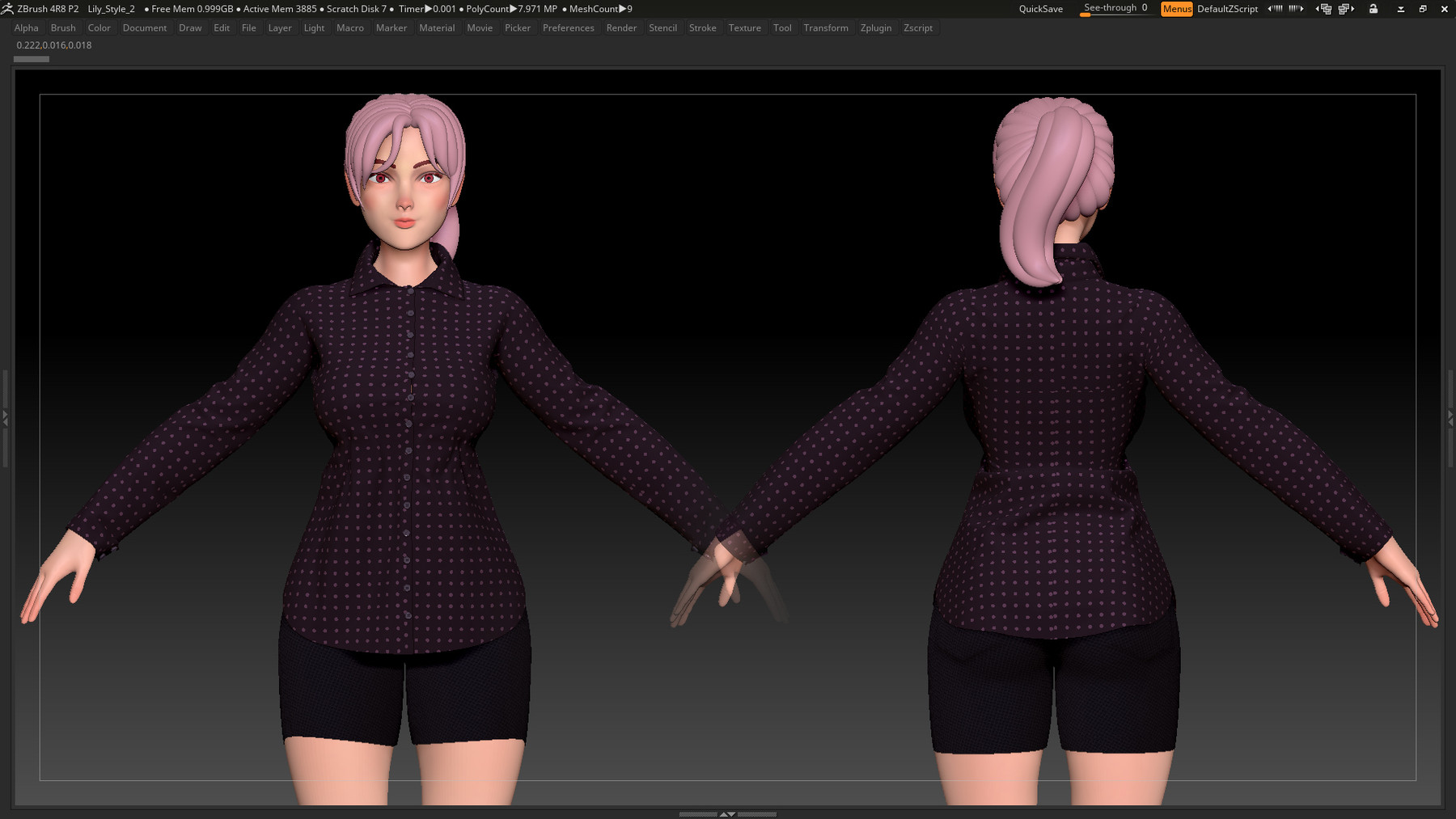Expand the bottom tray divider arrows
This screenshot has width=1456, height=819.
[727, 814]
